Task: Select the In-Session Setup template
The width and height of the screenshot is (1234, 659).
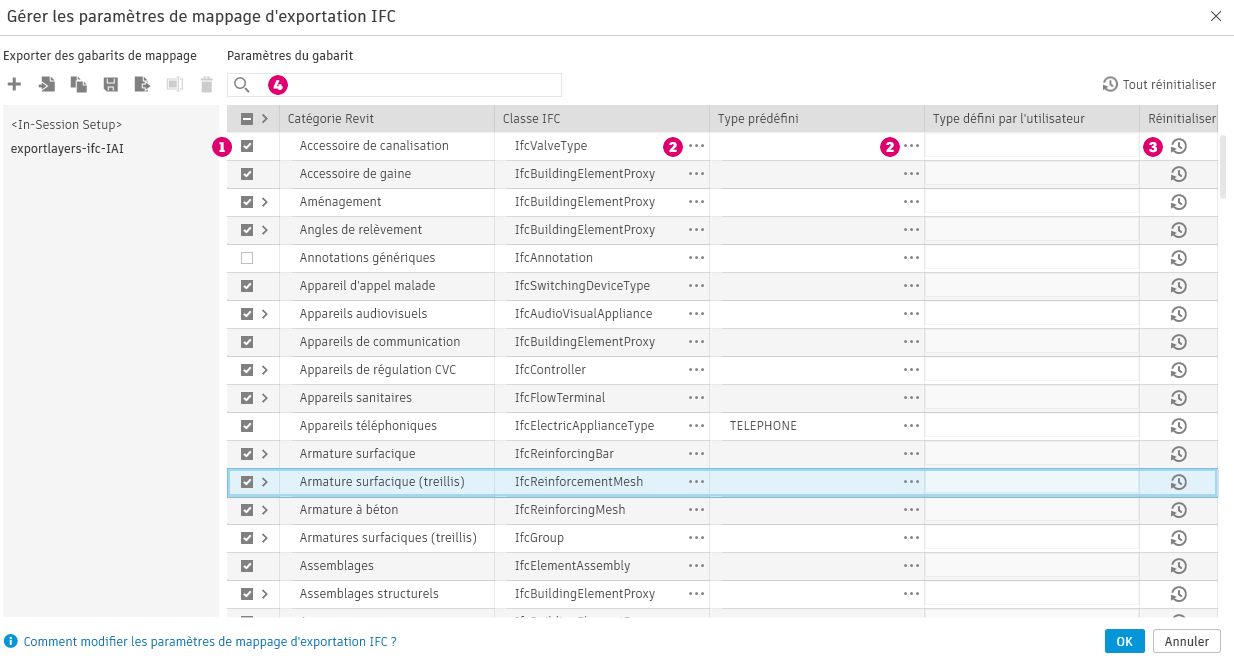Action: click(66, 125)
